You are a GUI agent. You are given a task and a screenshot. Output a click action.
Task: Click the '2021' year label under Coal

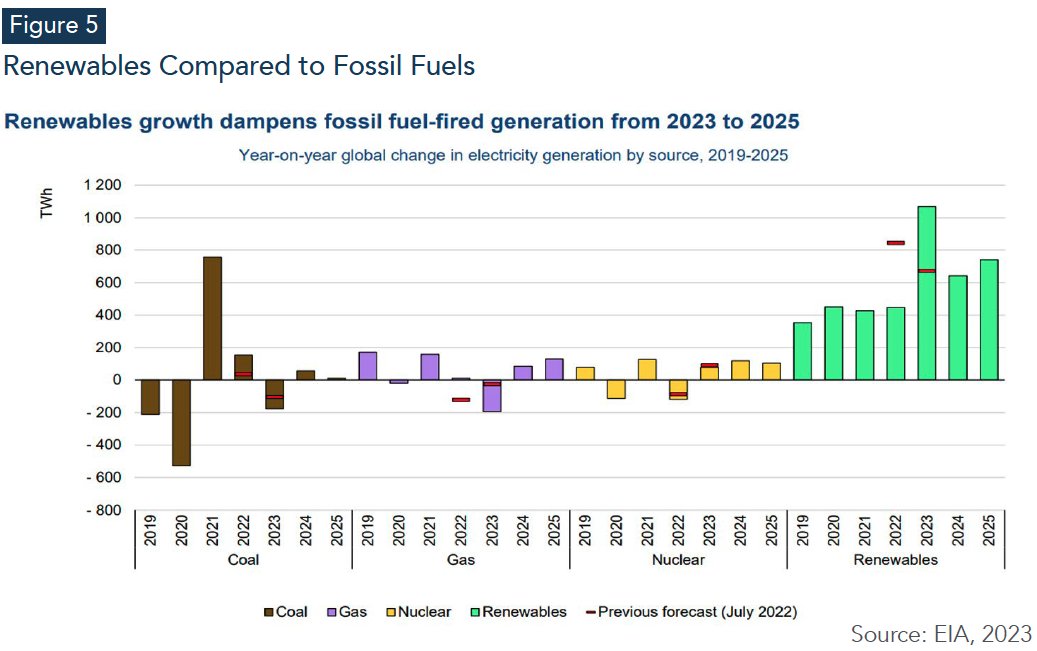212,531
